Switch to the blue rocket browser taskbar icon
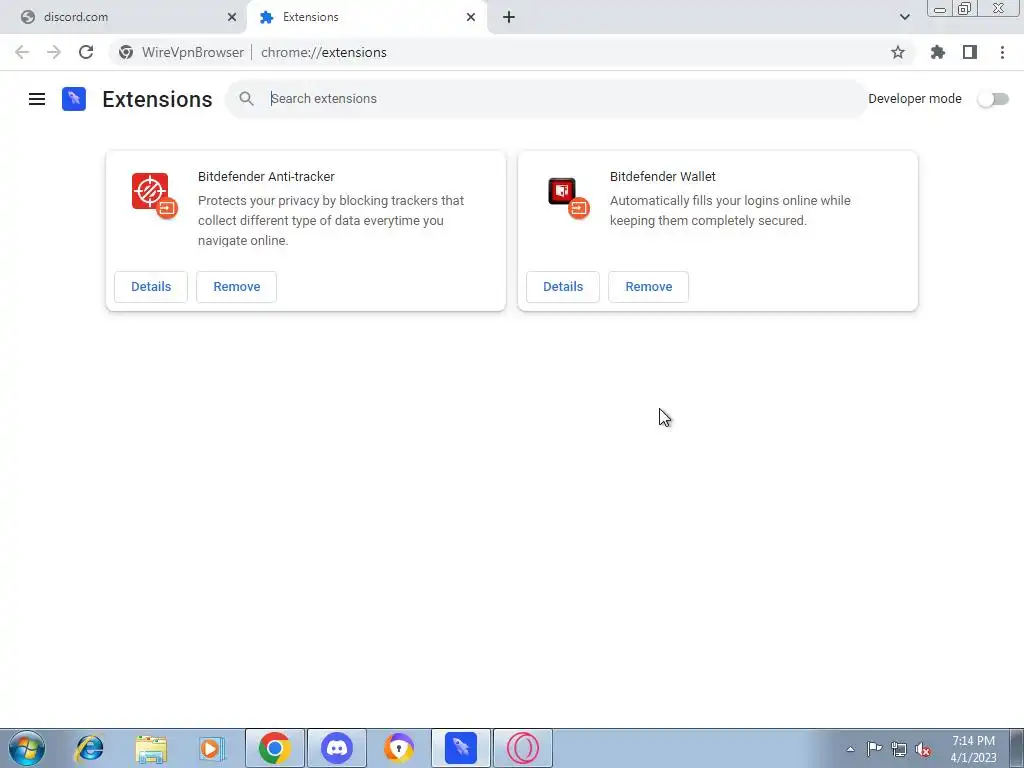1024x768 pixels. (460, 748)
